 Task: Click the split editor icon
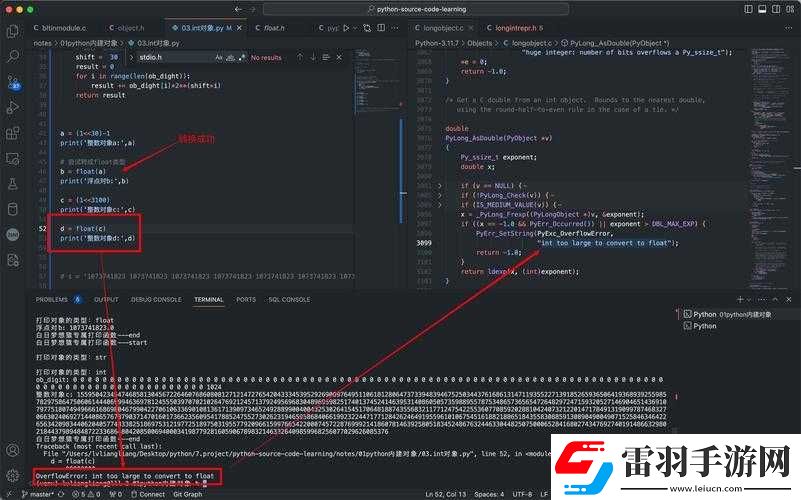(381, 28)
